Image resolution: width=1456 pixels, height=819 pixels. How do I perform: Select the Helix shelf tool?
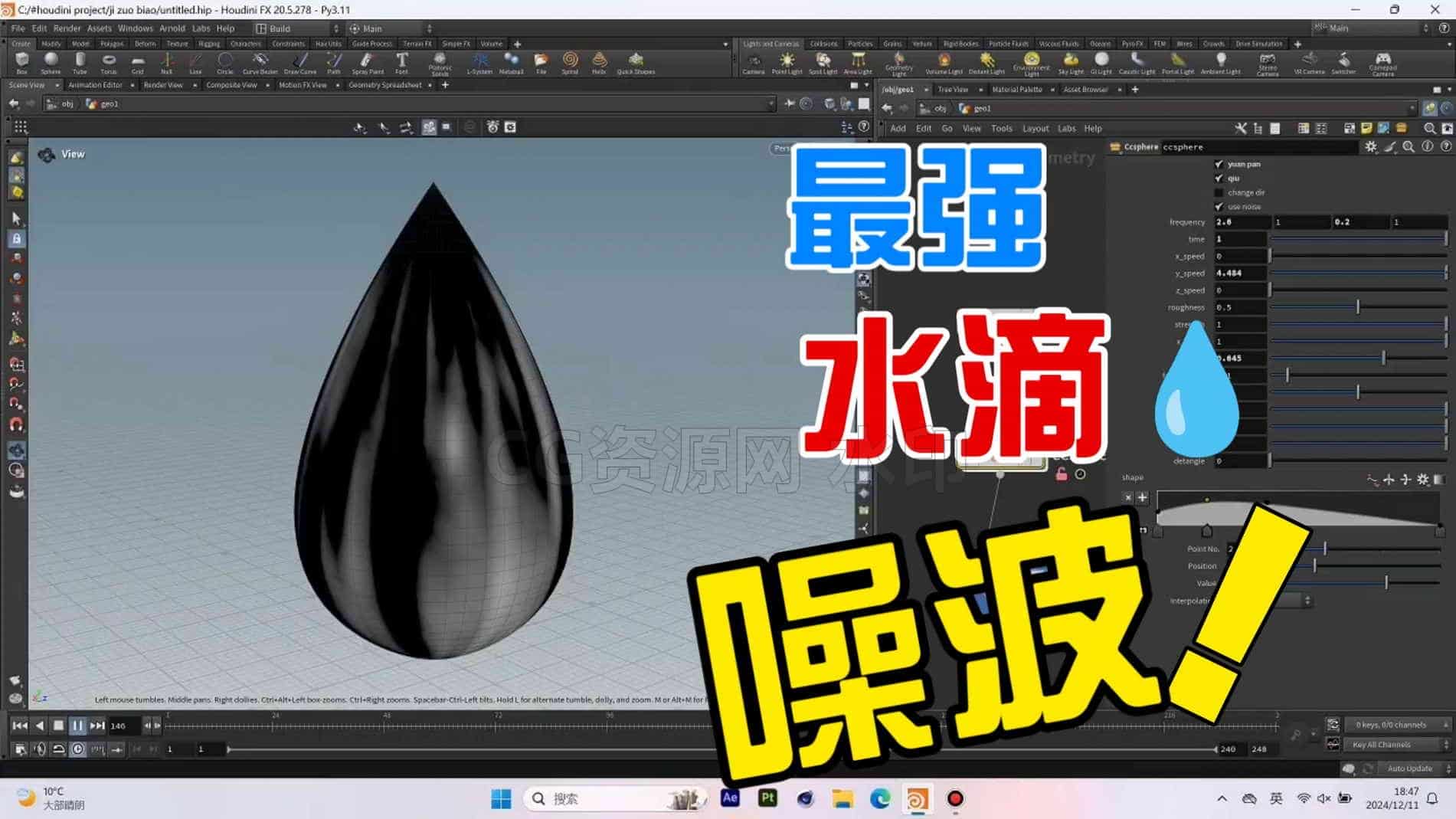pyautogui.click(x=599, y=64)
